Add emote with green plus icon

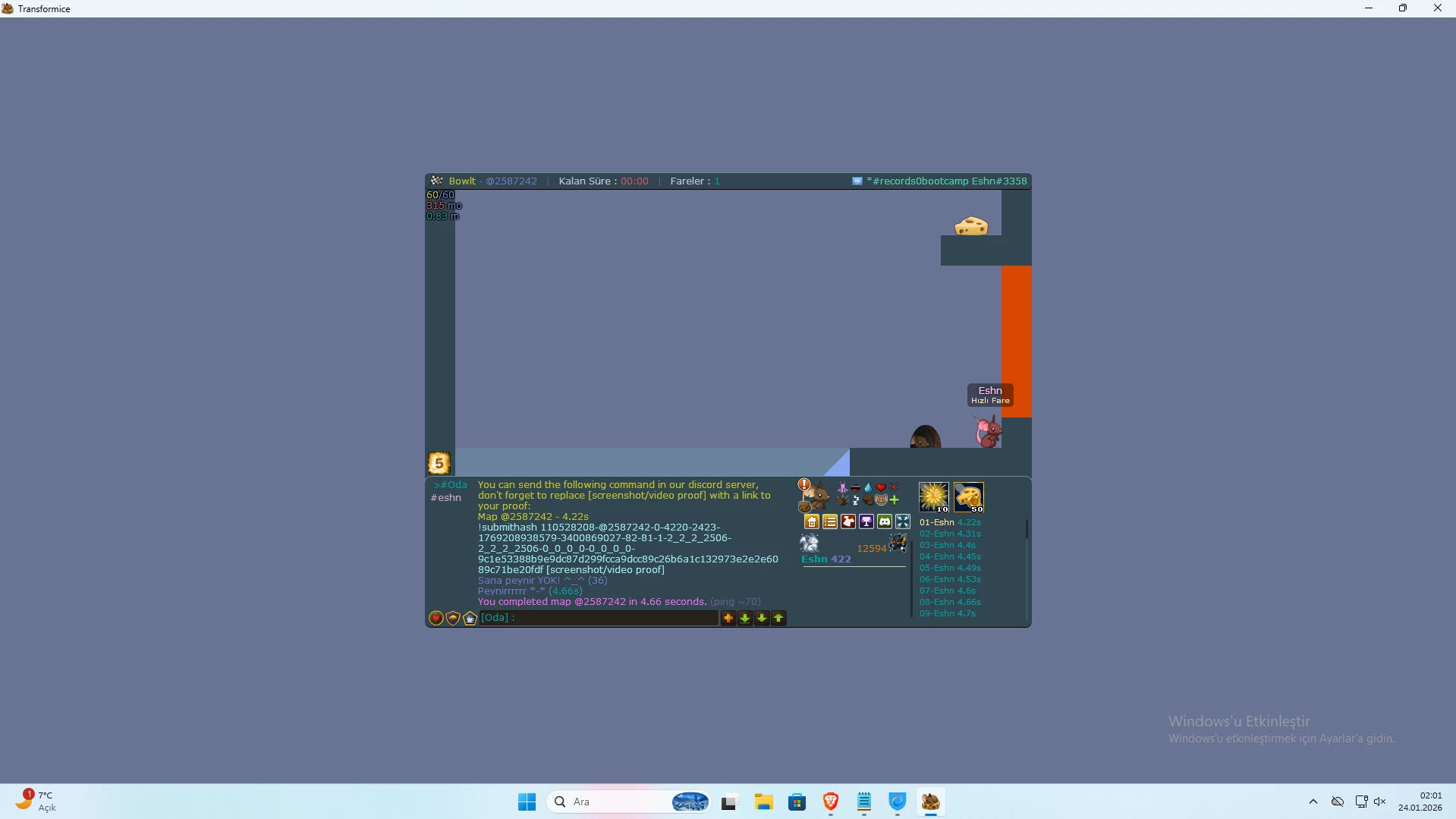(894, 500)
